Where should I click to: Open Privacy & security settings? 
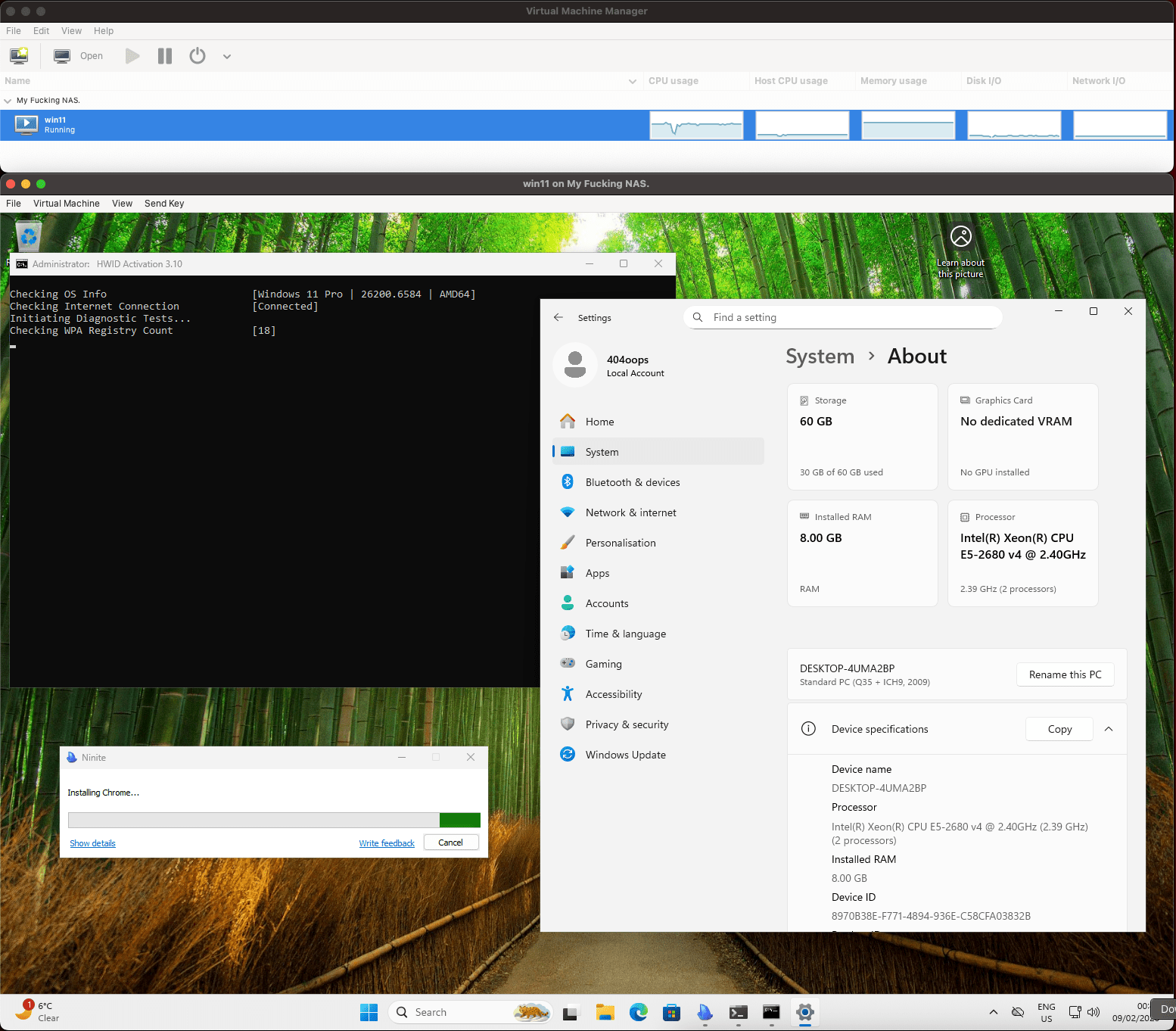tap(658, 724)
